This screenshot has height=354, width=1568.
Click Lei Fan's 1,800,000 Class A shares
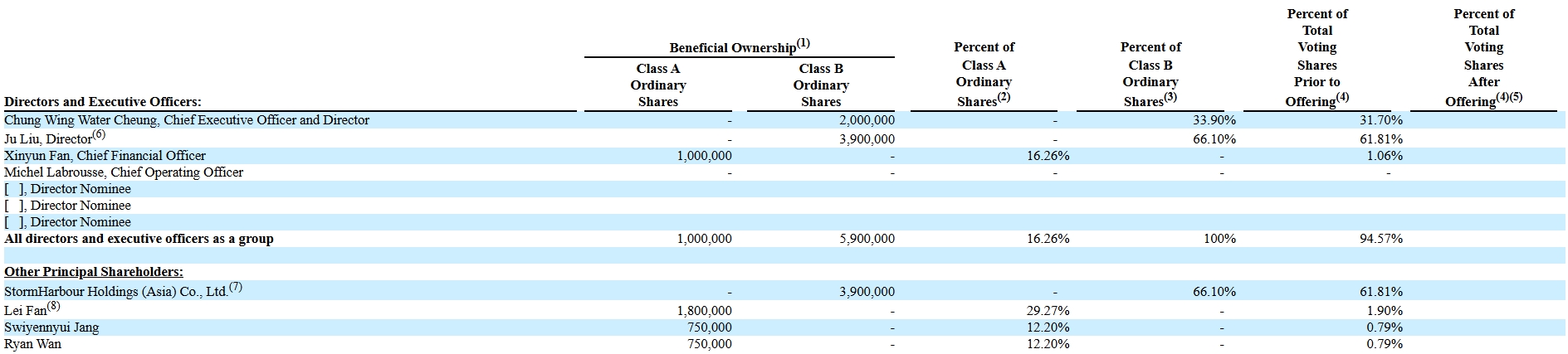pyautogui.click(x=704, y=311)
